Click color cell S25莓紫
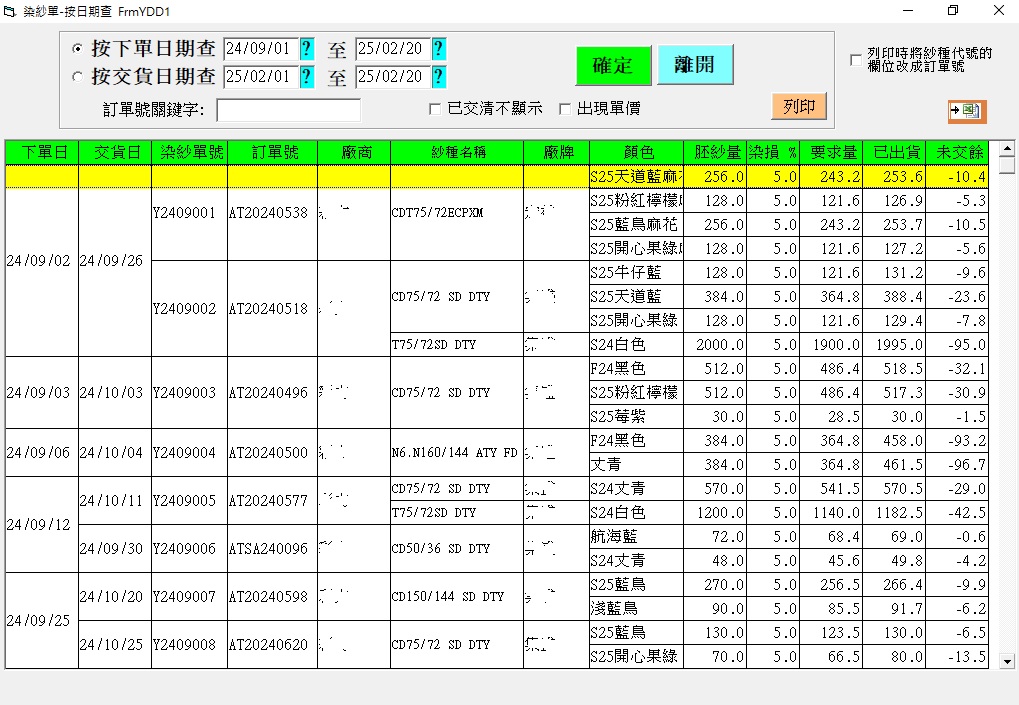 click(x=637, y=417)
